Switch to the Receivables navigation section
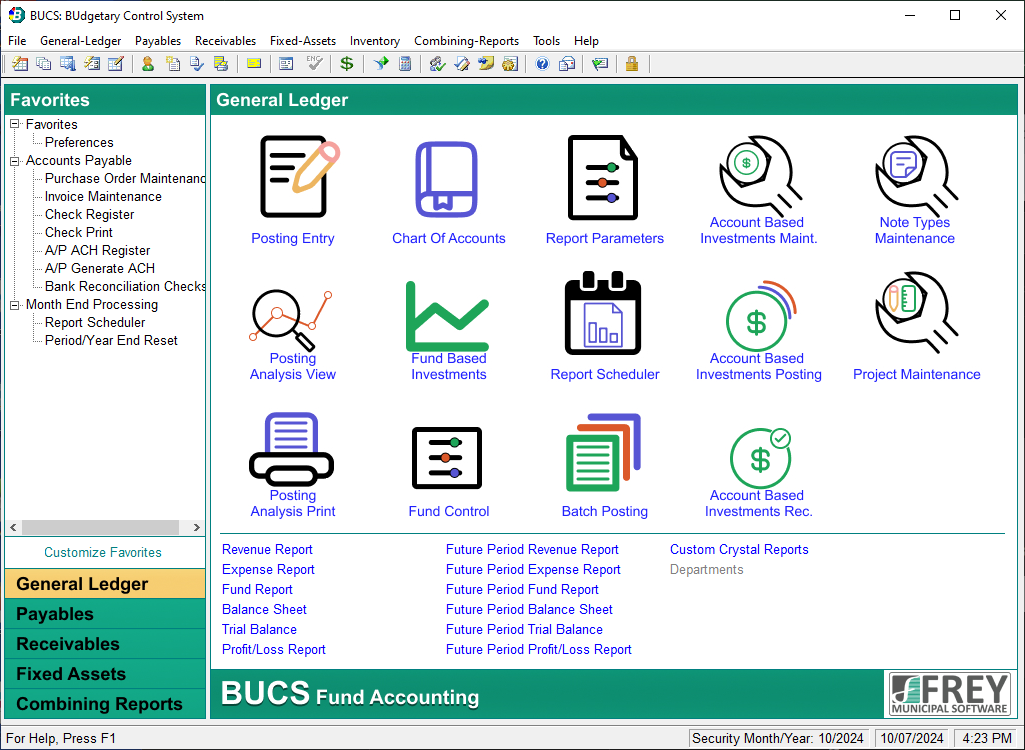The image size is (1025, 750). pyautogui.click(x=105, y=644)
